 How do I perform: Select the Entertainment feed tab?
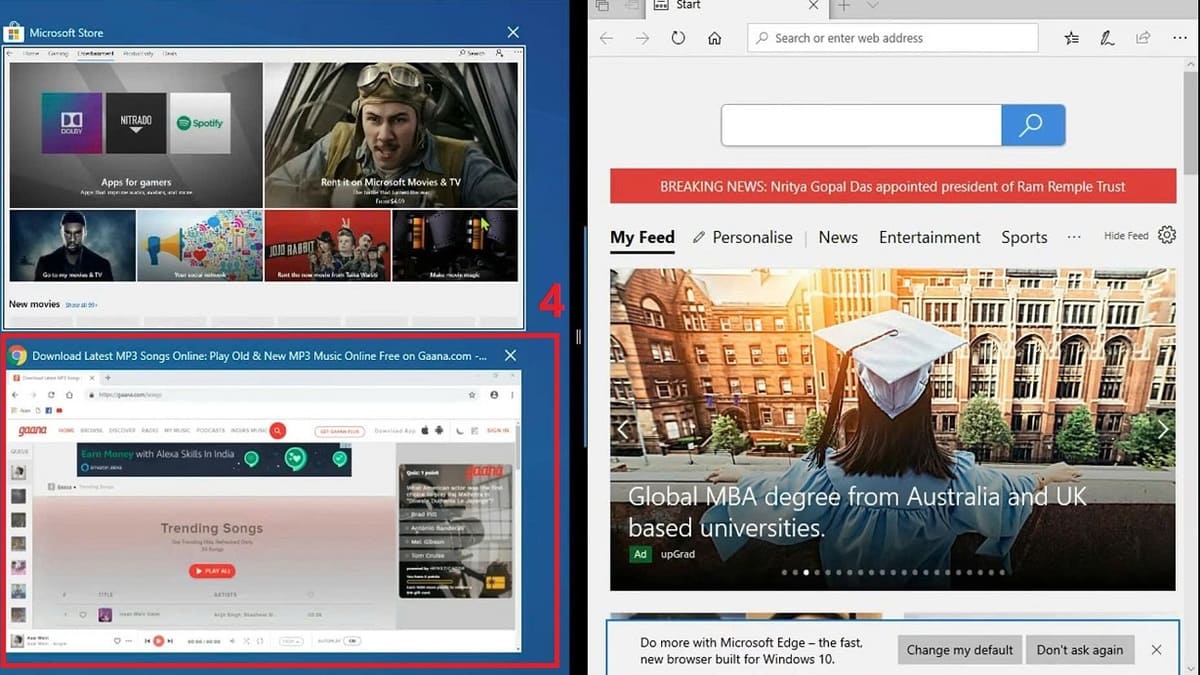[x=929, y=237]
